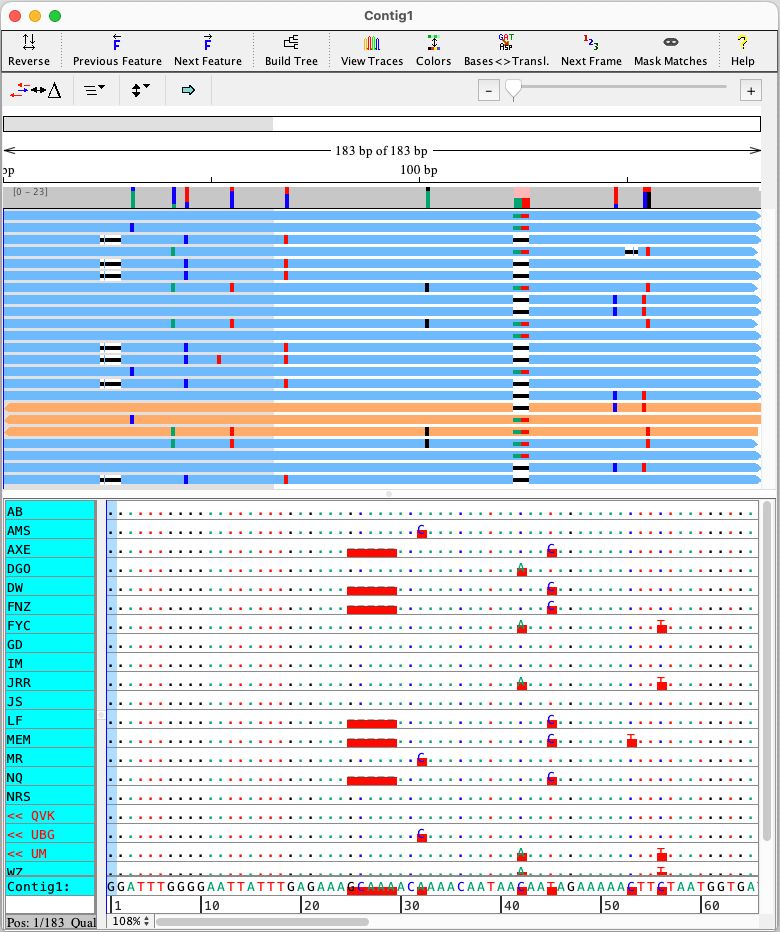Click the Reverse toolbar icon
The height and width of the screenshot is (932, 780).
(29, 51)
